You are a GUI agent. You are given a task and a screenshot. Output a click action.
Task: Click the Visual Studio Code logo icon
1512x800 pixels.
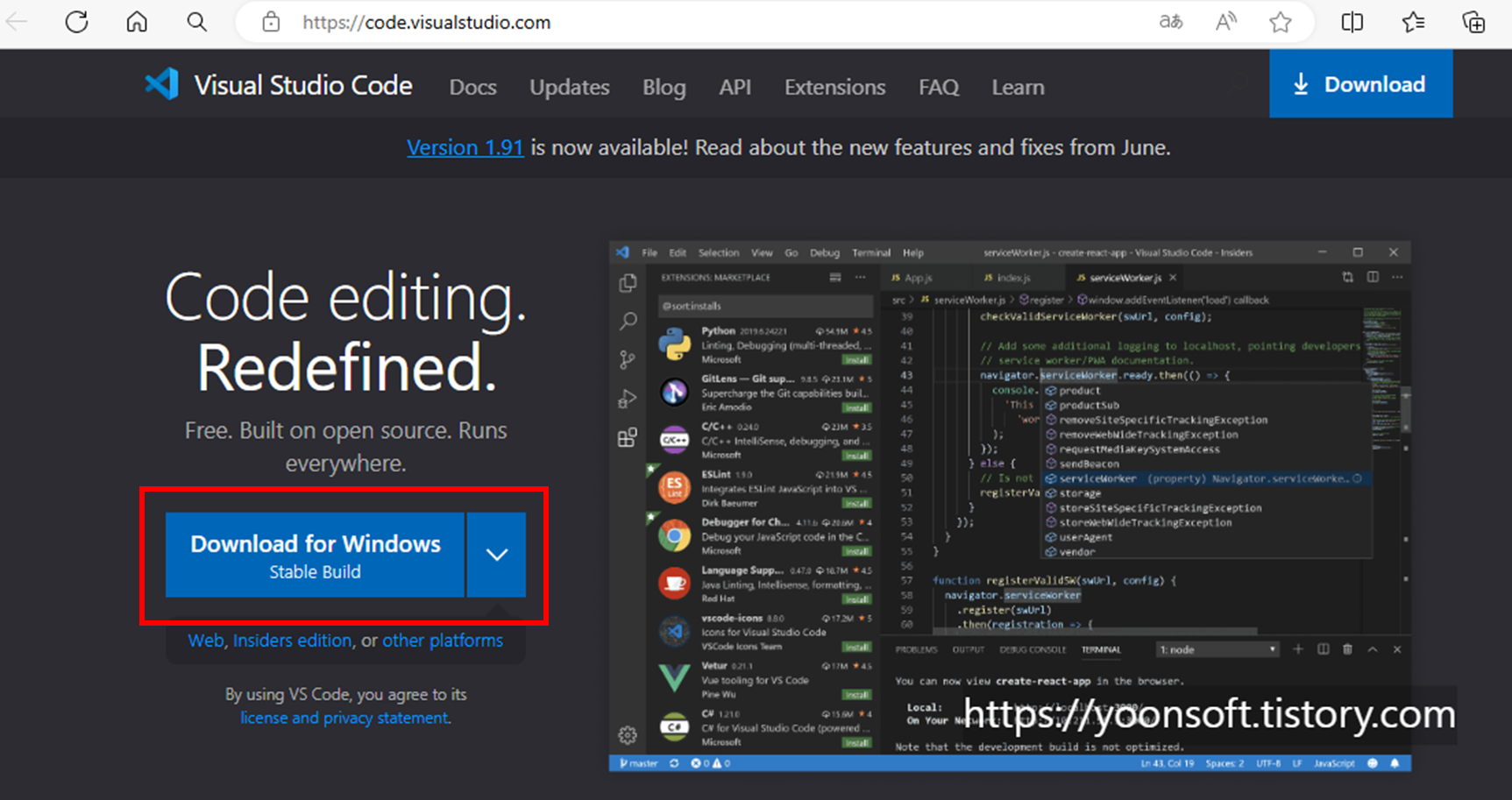coord(162,84)
